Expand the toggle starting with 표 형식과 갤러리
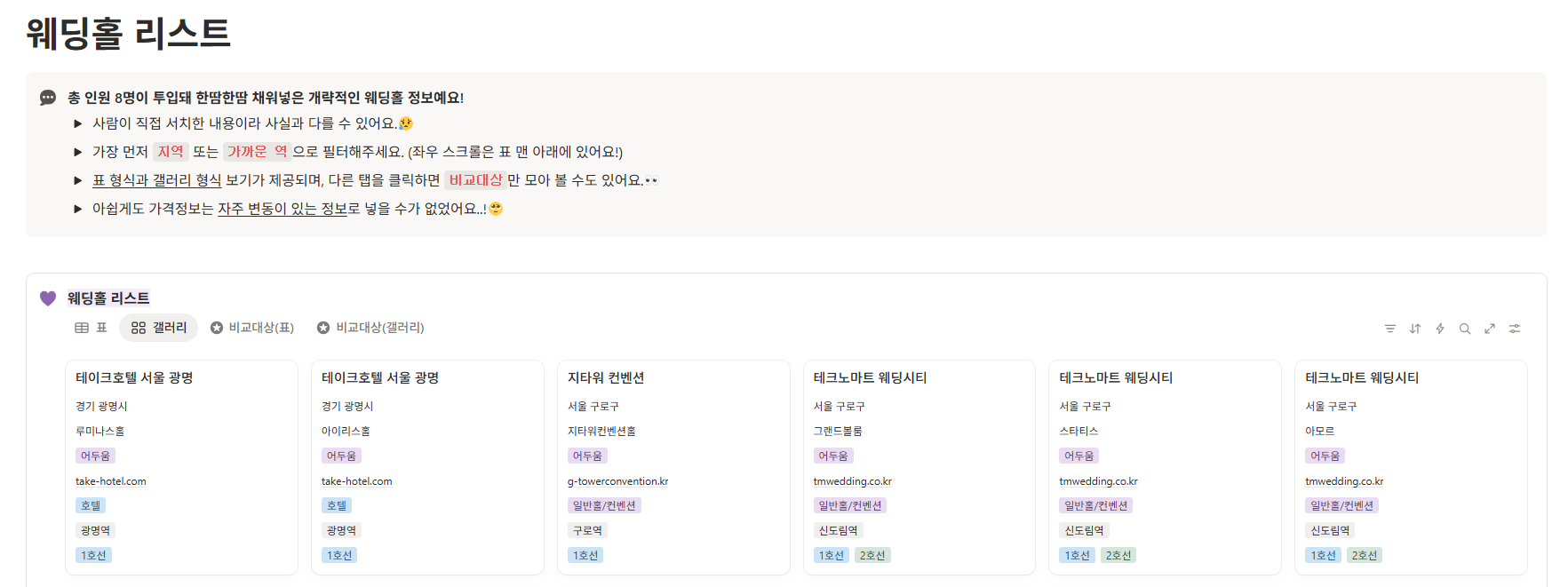 [x=78, y=181]
